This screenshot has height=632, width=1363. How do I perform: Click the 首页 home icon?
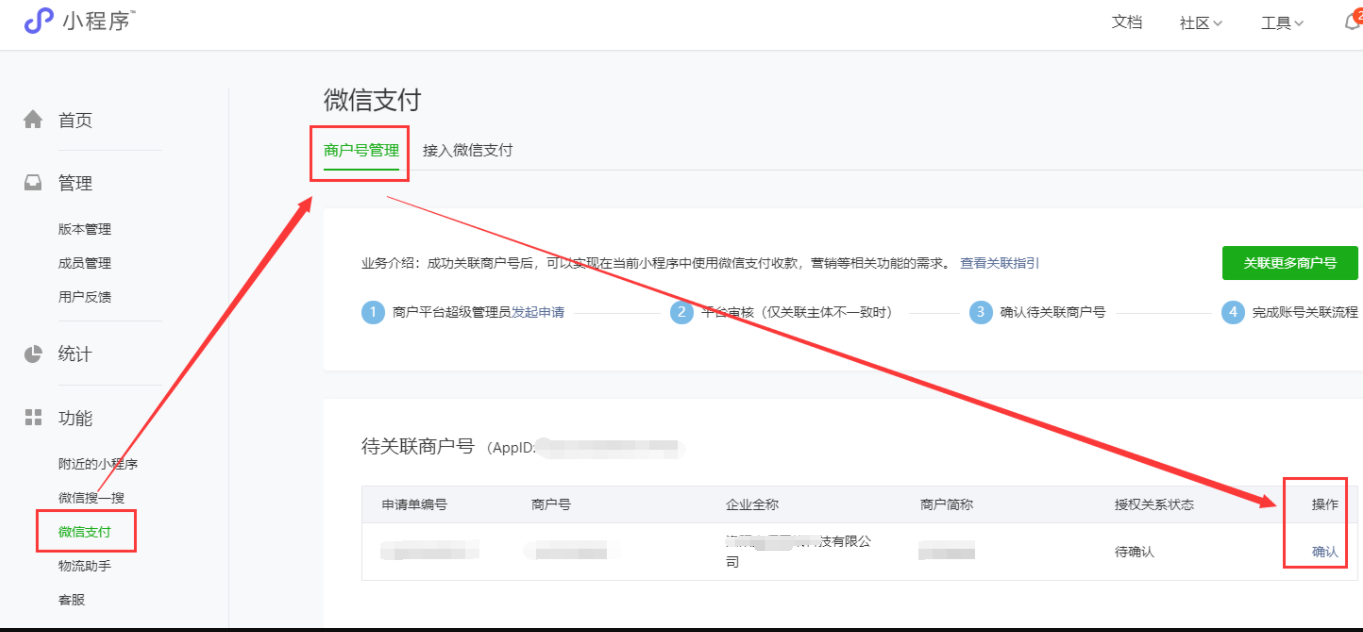coord(33,120)
